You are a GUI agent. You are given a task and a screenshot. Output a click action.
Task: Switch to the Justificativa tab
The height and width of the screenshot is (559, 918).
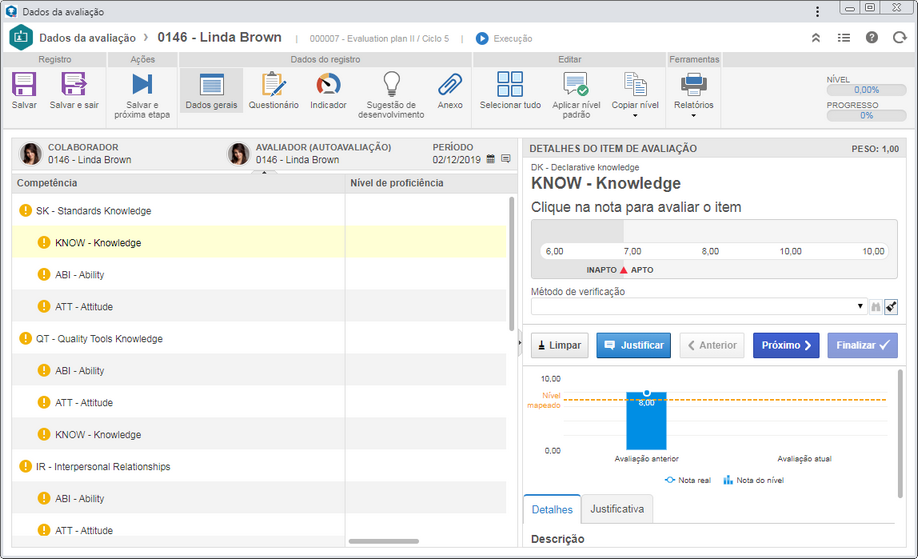click(617, 509)
